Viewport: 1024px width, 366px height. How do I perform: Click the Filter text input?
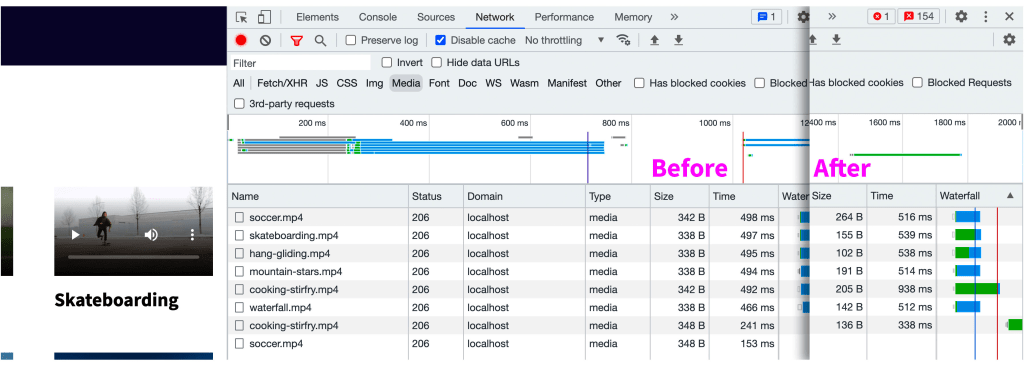(x=300, y=63)
